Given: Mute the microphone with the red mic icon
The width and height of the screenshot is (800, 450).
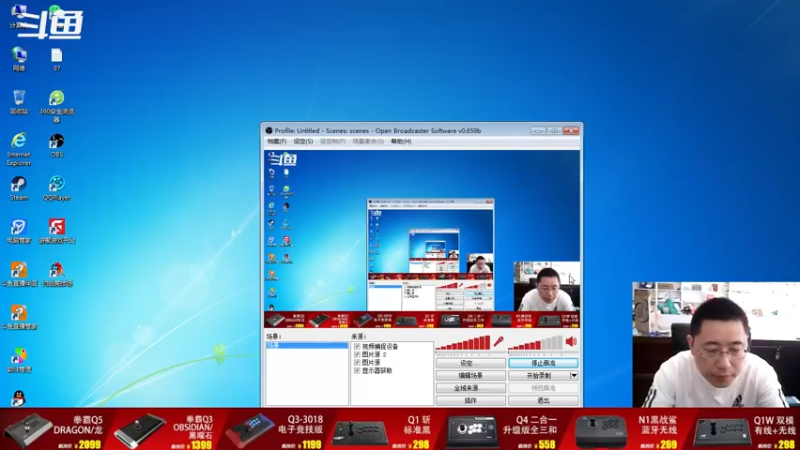Looking at the screenshot, I should [x=498, y=341].
